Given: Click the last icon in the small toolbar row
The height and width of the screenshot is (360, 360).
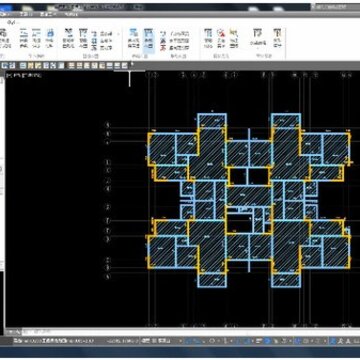Looking at the screenshot, I should [124, 66].
